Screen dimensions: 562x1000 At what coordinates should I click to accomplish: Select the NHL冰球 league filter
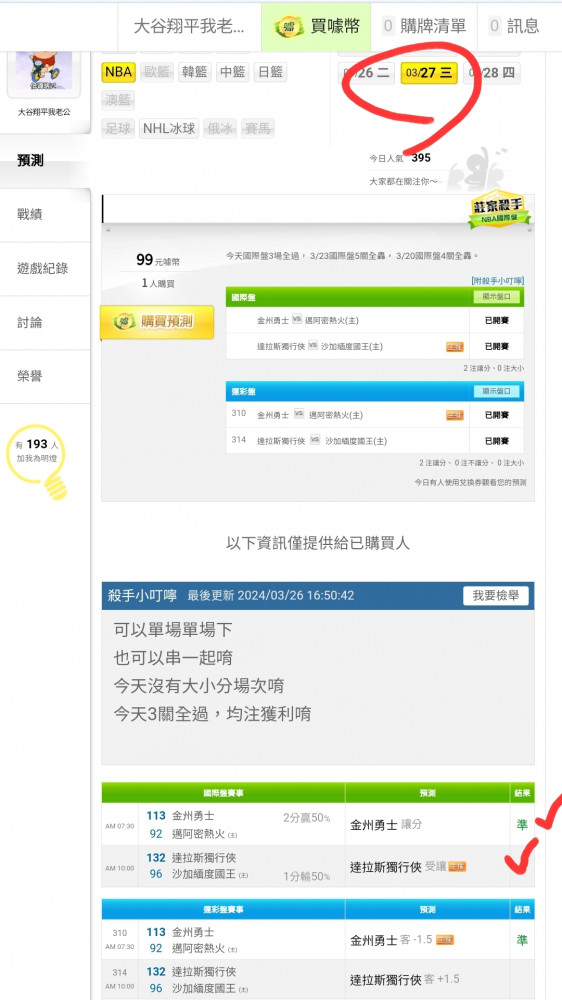(169, 129)
